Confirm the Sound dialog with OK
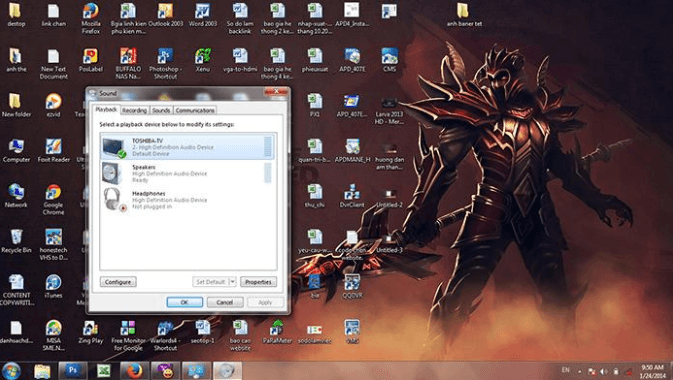 click(185, 302)
